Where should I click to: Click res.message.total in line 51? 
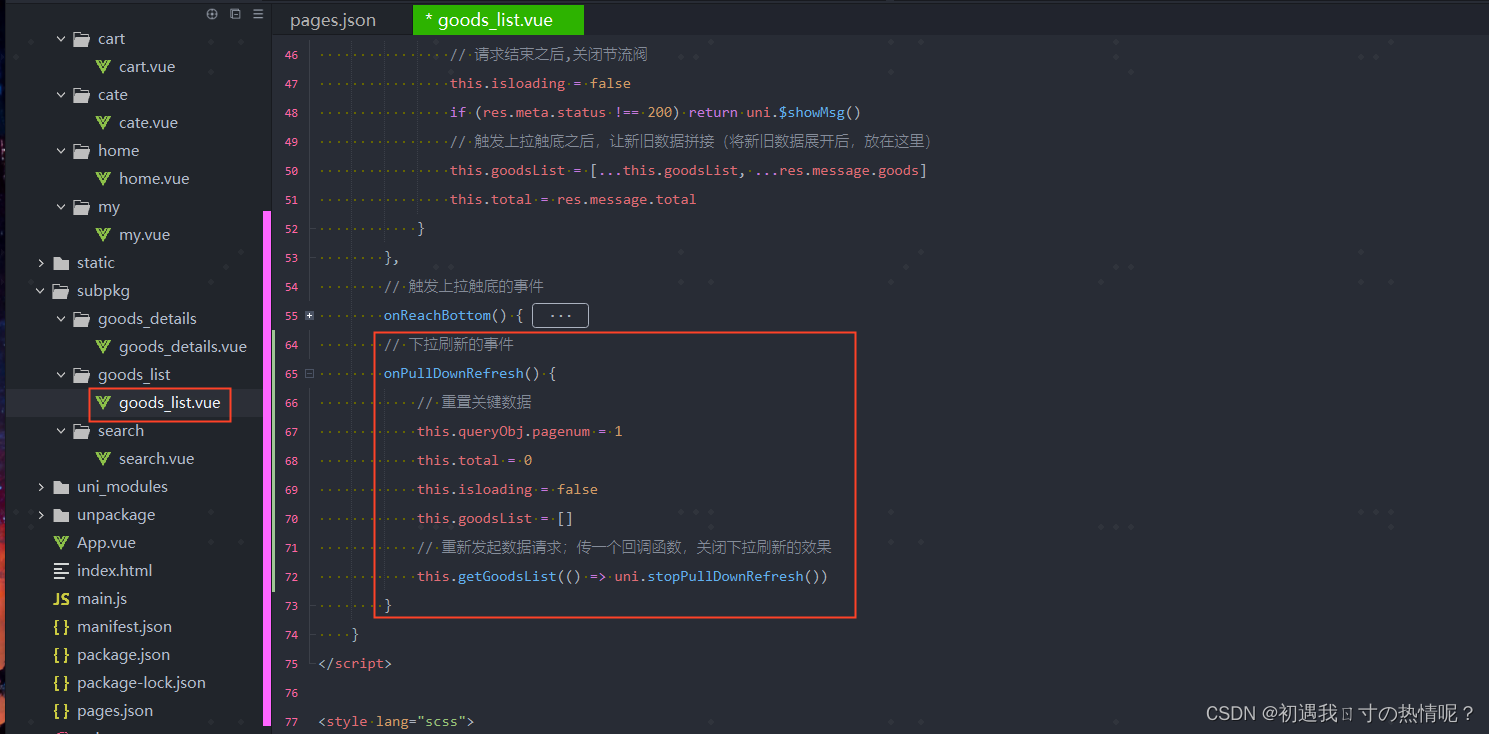627,200
